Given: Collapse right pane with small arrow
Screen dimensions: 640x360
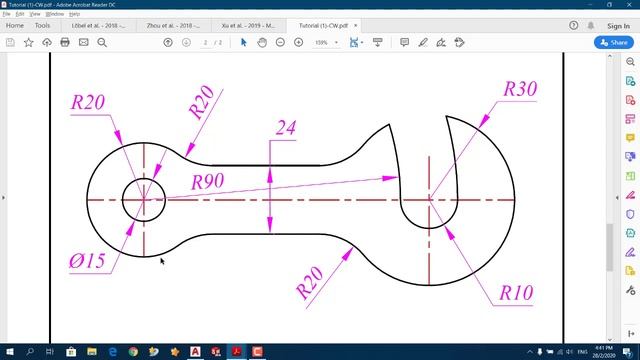Looking at the screenshot, I should click(x=617, y=198).
